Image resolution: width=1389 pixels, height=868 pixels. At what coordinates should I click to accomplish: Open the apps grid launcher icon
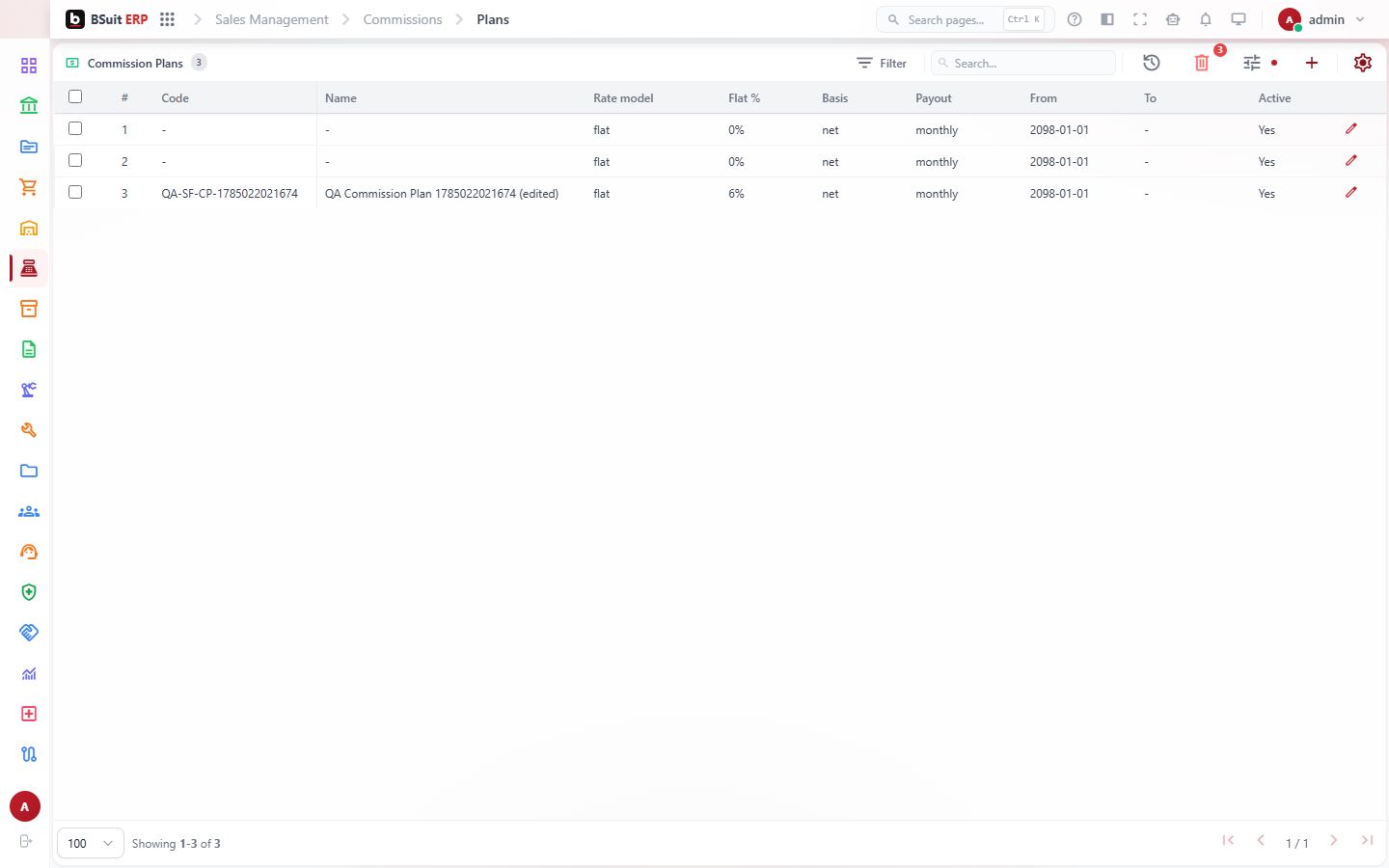[x=167, y=19]
